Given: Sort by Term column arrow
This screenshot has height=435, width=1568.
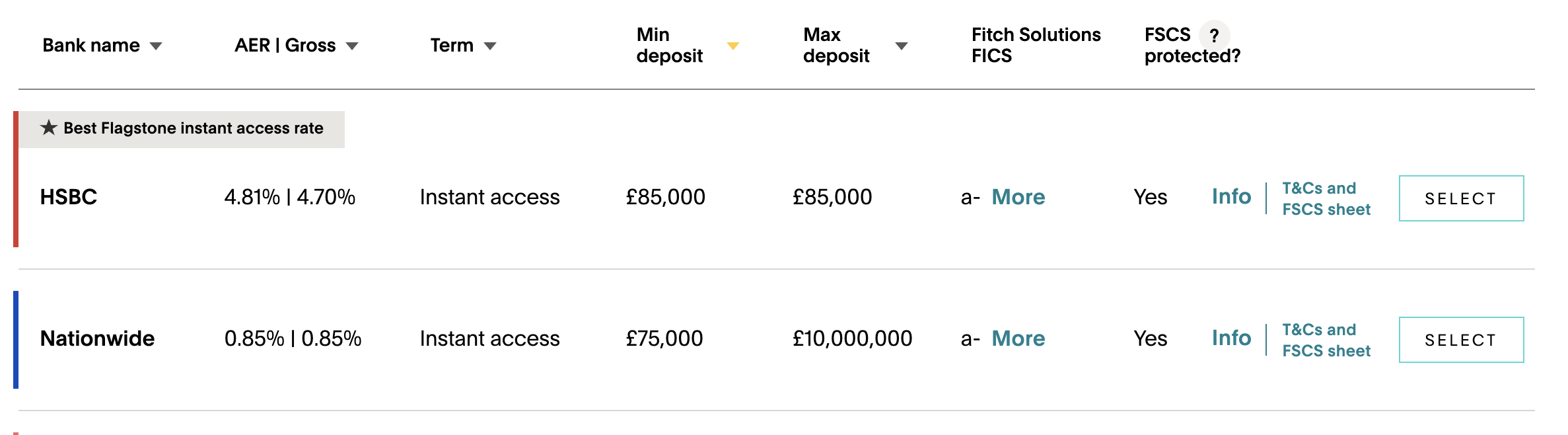Looking at the screenshot, I should click(490, 46).
